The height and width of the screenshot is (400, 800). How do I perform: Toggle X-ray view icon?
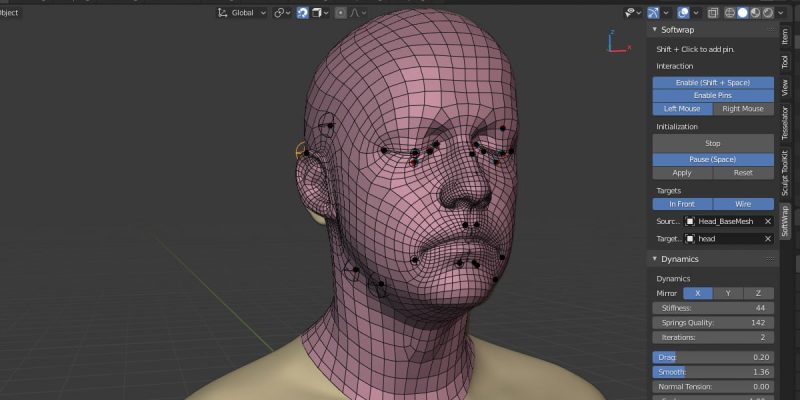[713, 13]
